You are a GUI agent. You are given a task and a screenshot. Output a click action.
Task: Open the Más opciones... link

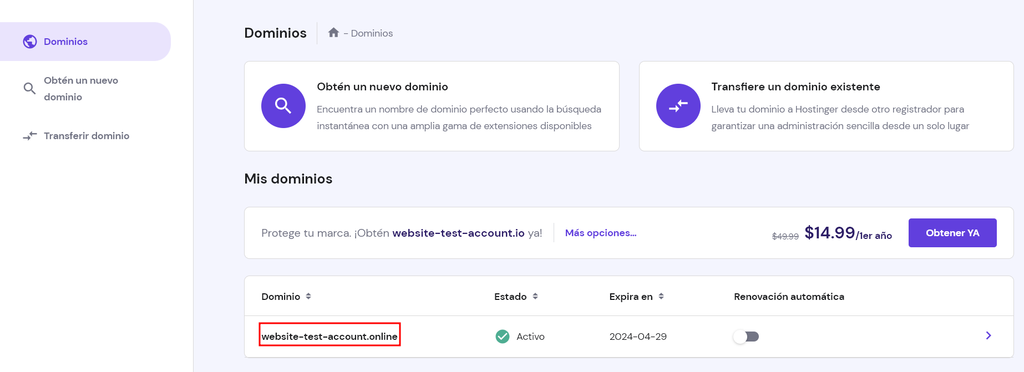pyautogui.click(x=601, y=233)
